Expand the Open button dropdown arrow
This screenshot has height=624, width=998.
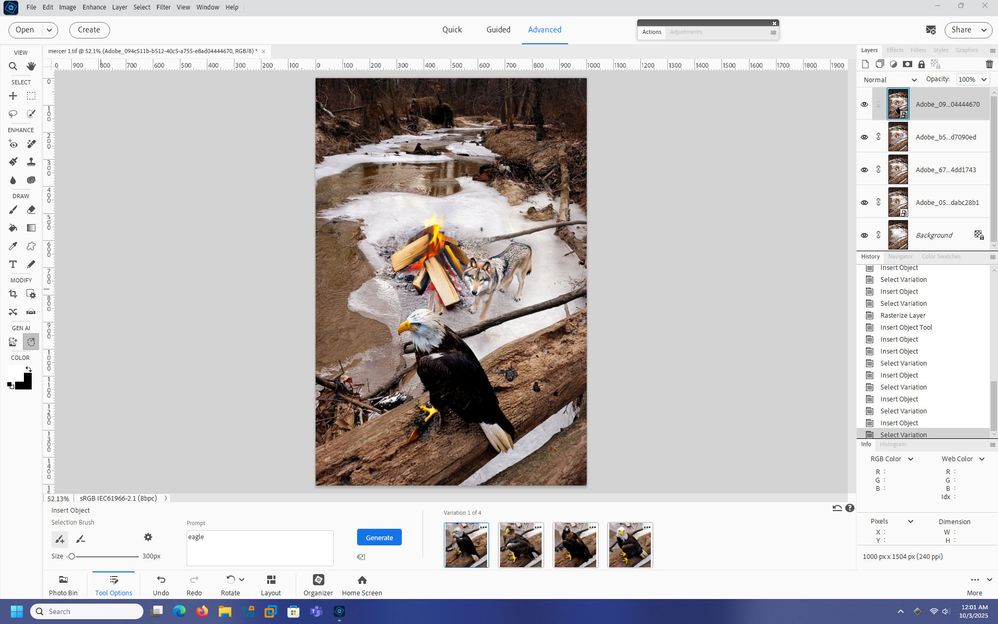pos(49,30)
